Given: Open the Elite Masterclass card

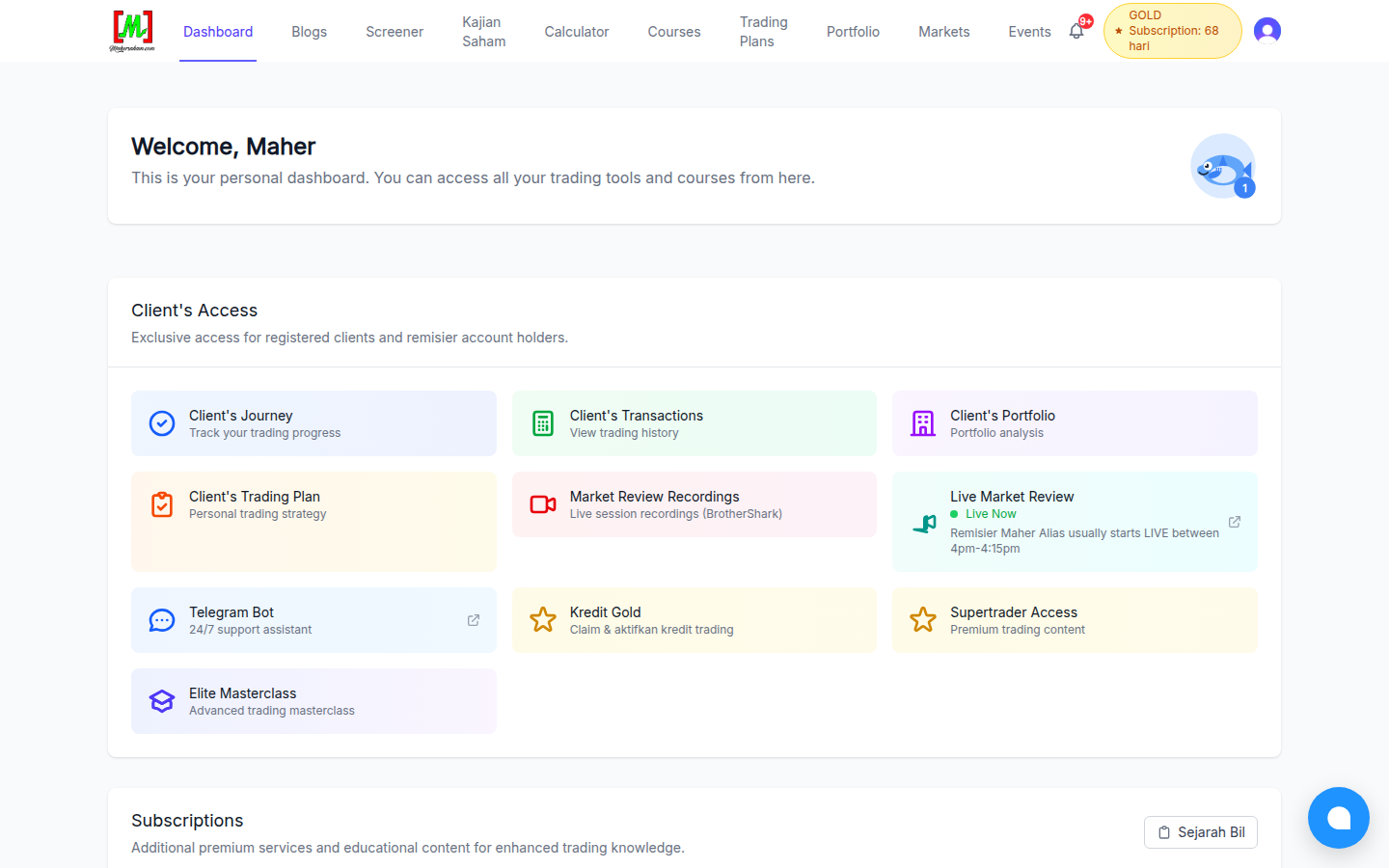Looking at the screenshot, I should [x=313, y=701].
